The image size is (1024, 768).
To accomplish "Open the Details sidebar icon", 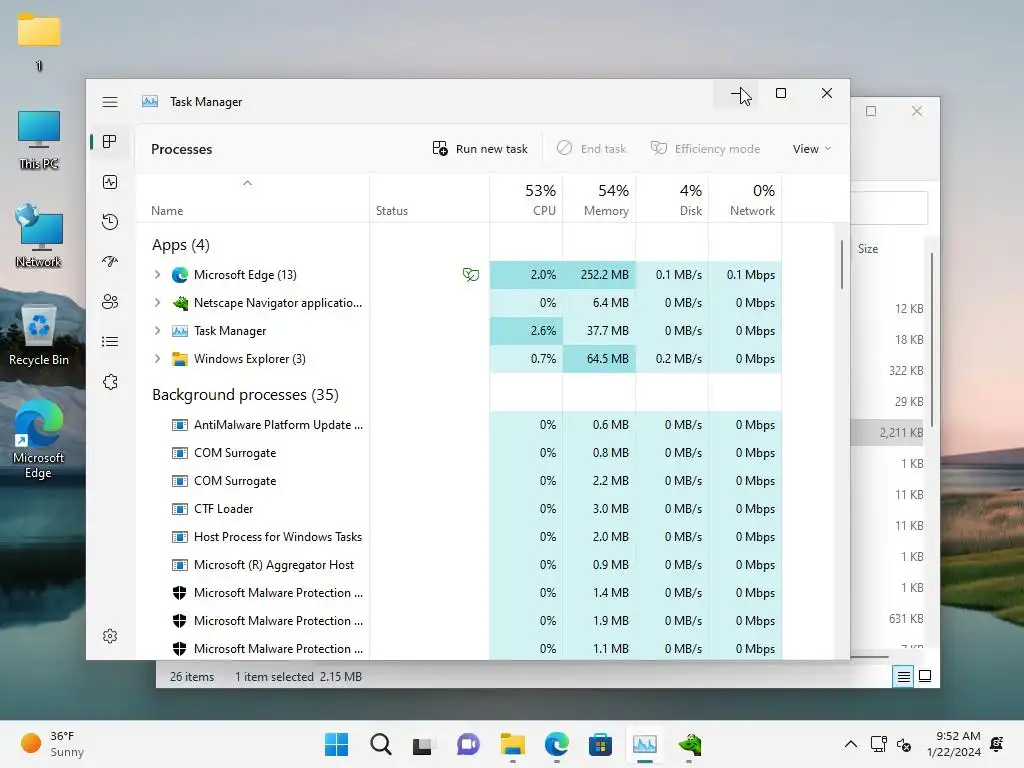I will (x=110, y=342).
